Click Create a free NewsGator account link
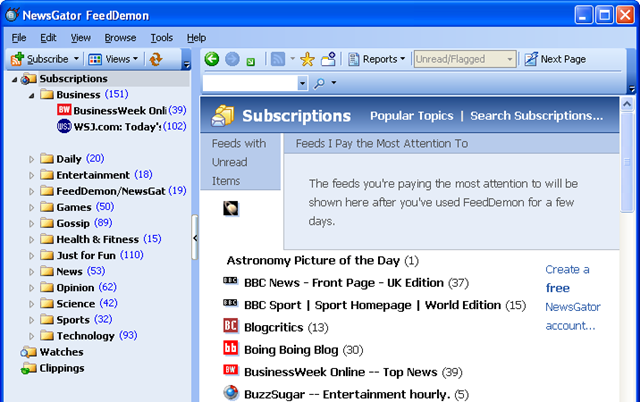The image size is (640, 402). (573, 298)
